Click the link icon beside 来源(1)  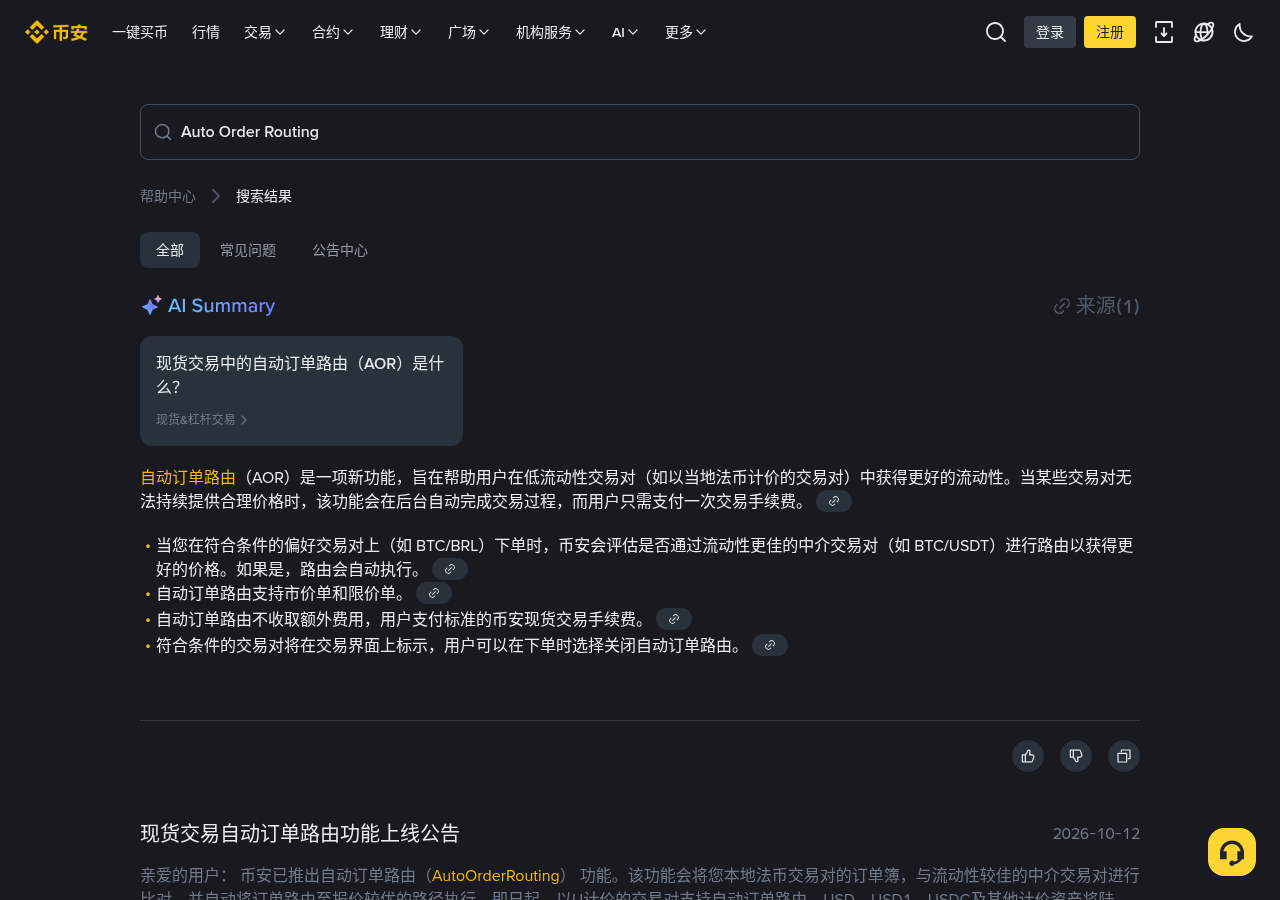(x=1062, y=306)
